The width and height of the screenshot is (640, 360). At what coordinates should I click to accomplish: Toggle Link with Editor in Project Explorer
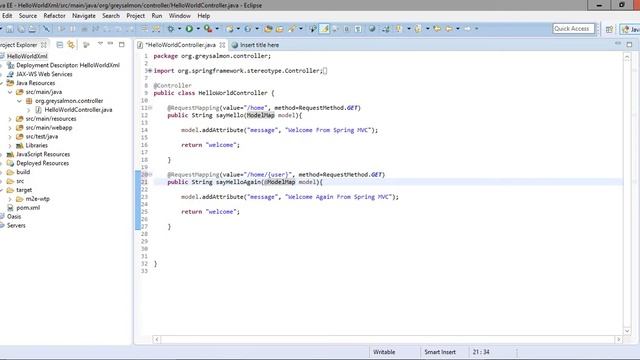point(71,45)
